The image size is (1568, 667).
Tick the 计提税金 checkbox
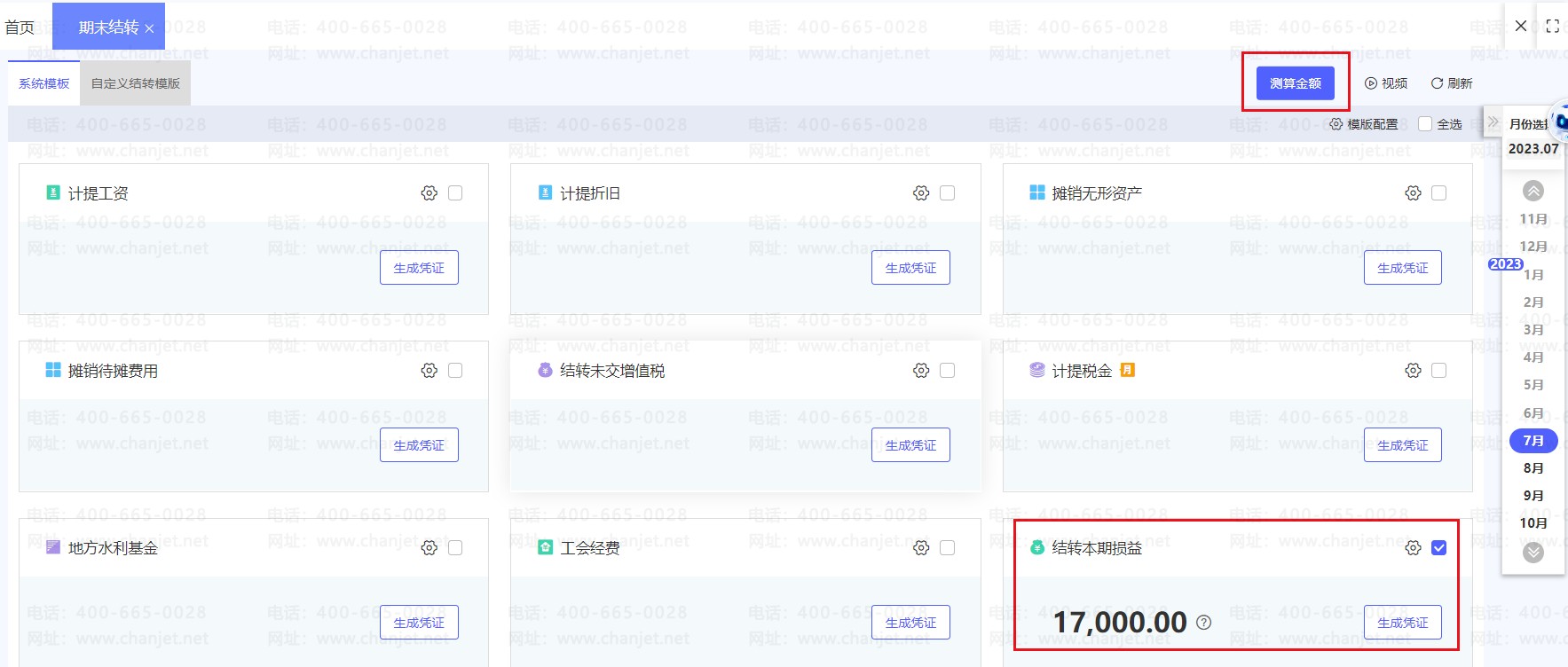(x=1439, y=371)
